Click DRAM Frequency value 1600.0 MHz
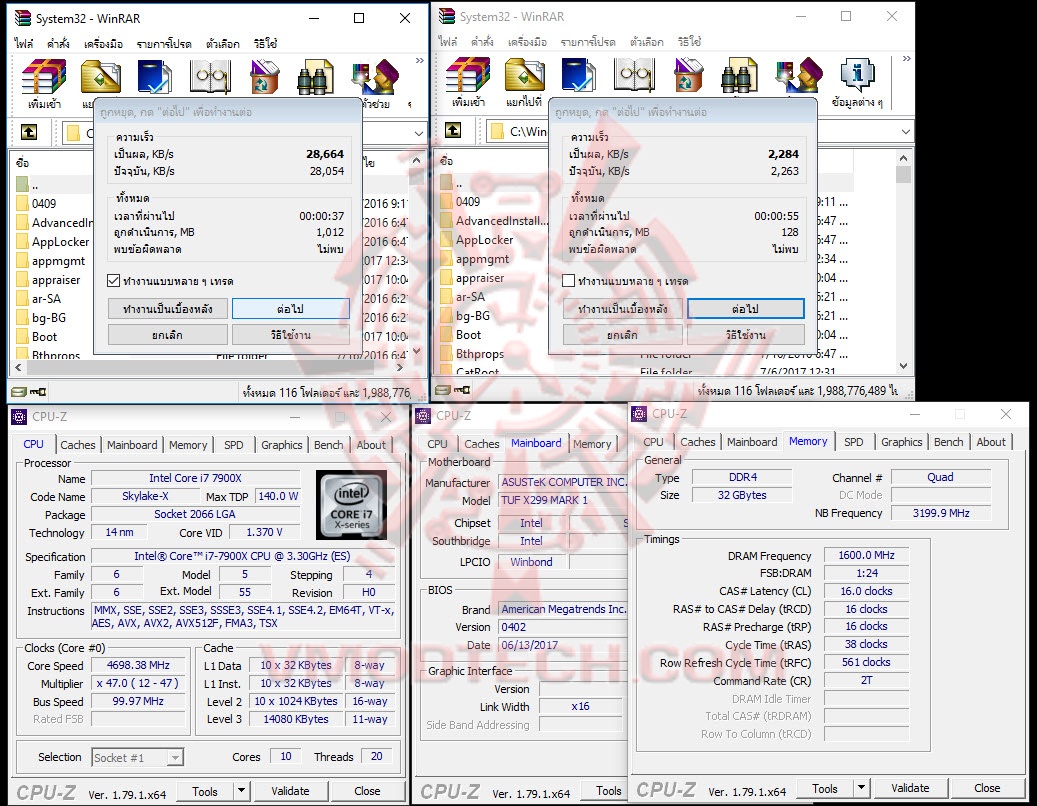This screenshot has height=806, width=1037. (866, 555)
